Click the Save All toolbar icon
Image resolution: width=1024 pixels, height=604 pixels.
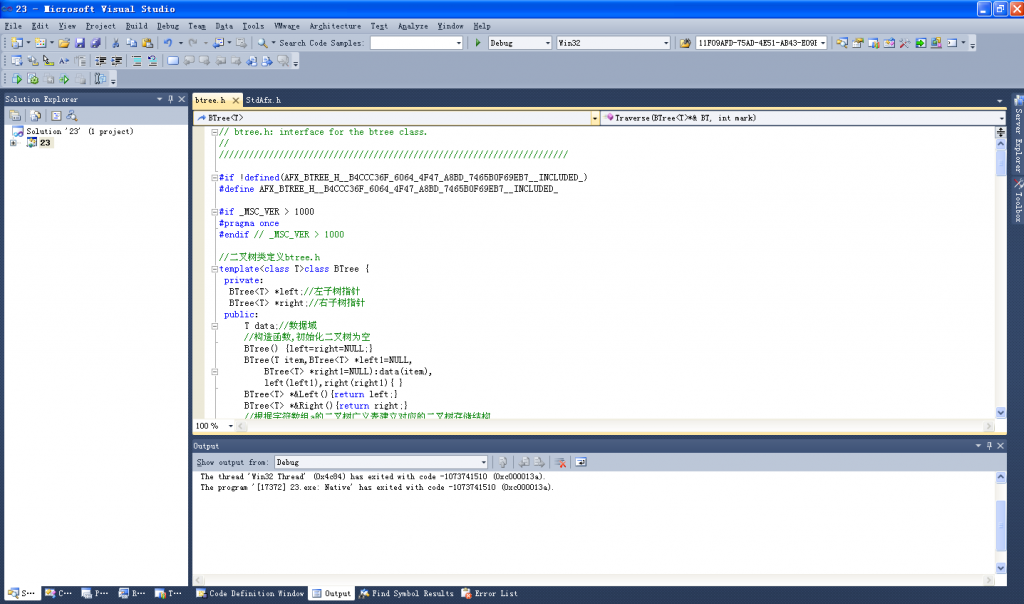95,43
